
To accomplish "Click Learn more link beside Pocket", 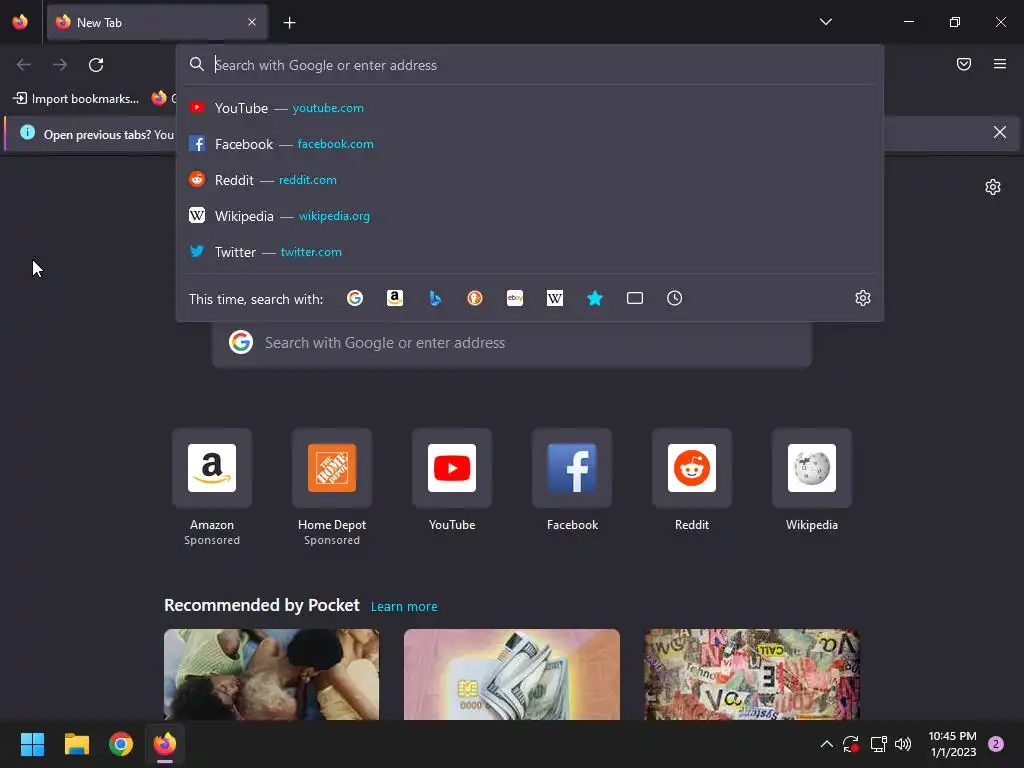I will [x=404, y=607].
